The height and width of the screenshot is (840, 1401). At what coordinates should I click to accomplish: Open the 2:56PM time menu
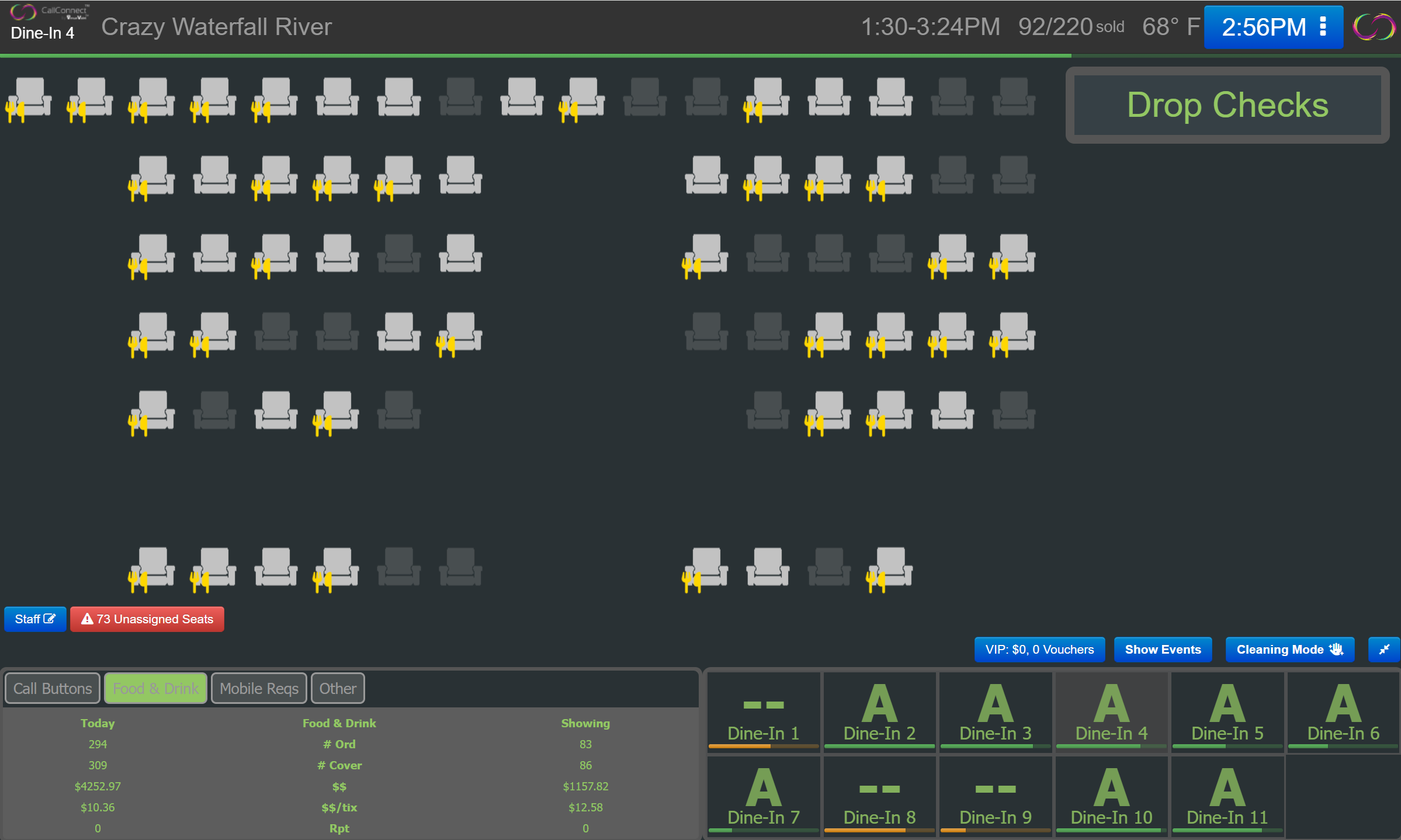pyautogui.click(x=1263, y=27)
